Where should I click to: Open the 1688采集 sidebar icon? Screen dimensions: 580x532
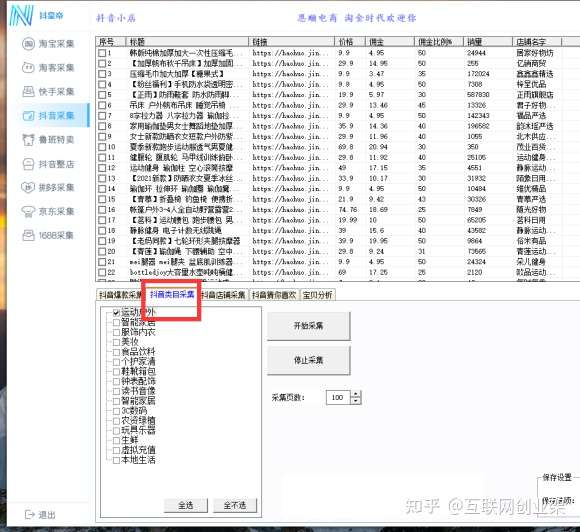tap(28, 235)
